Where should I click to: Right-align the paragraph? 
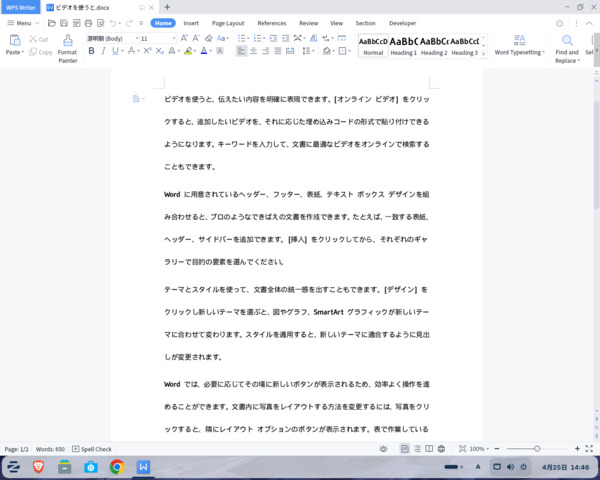click(x=266, y=51)
